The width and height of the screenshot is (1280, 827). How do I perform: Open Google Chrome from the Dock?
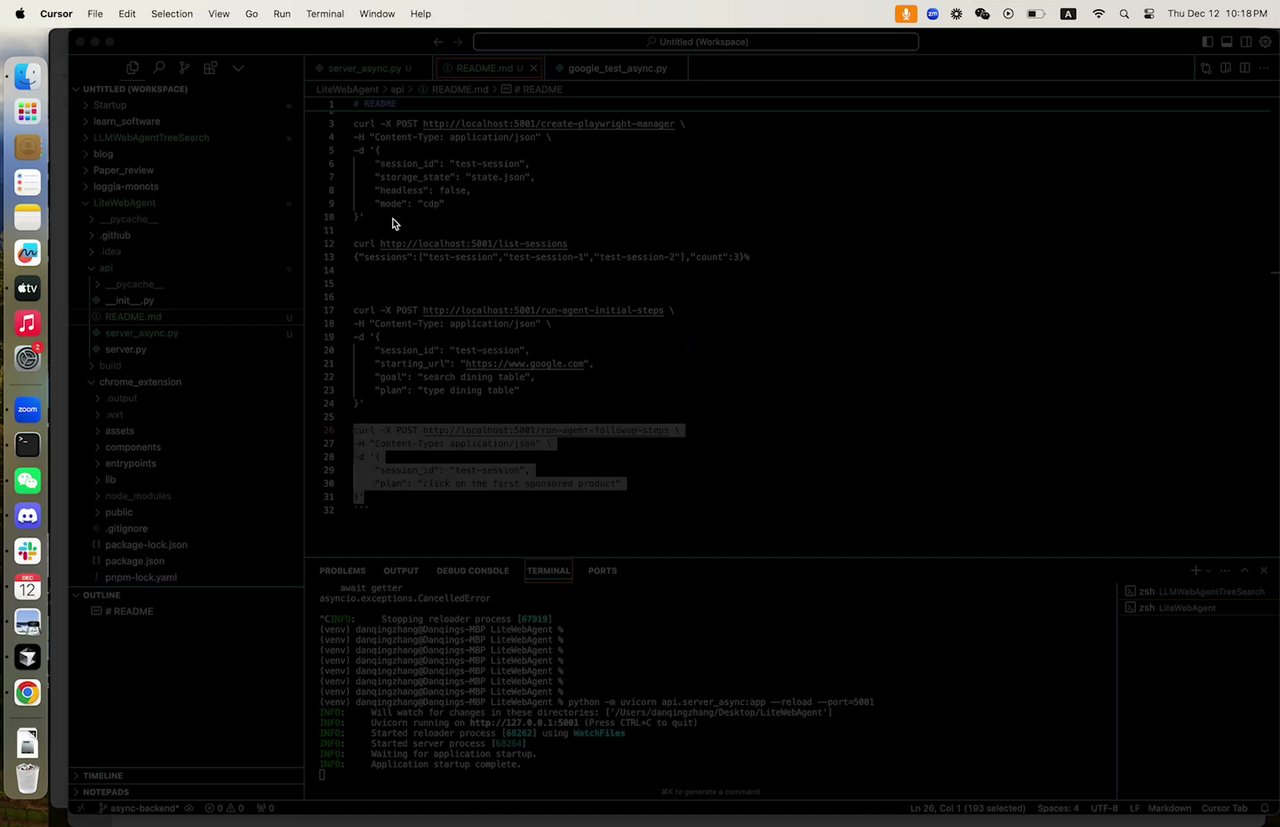tap(27, 692)
